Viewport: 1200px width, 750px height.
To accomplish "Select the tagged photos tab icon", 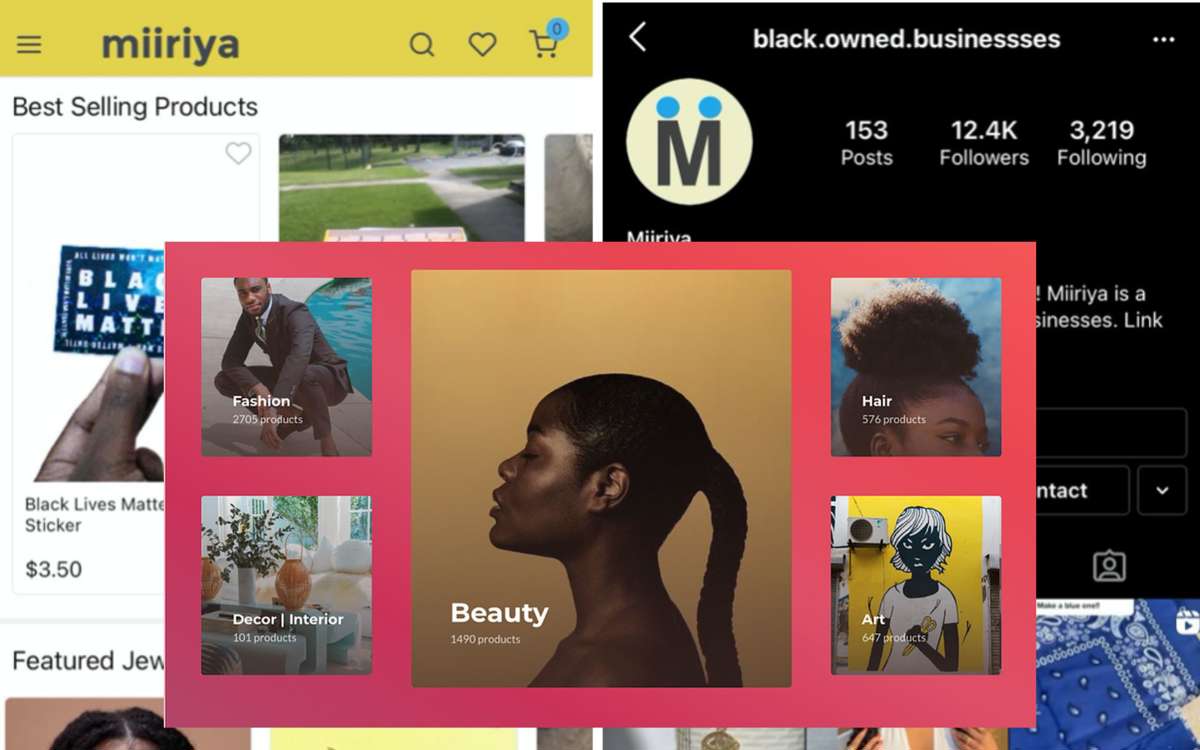I will (x=1109, y=566).
